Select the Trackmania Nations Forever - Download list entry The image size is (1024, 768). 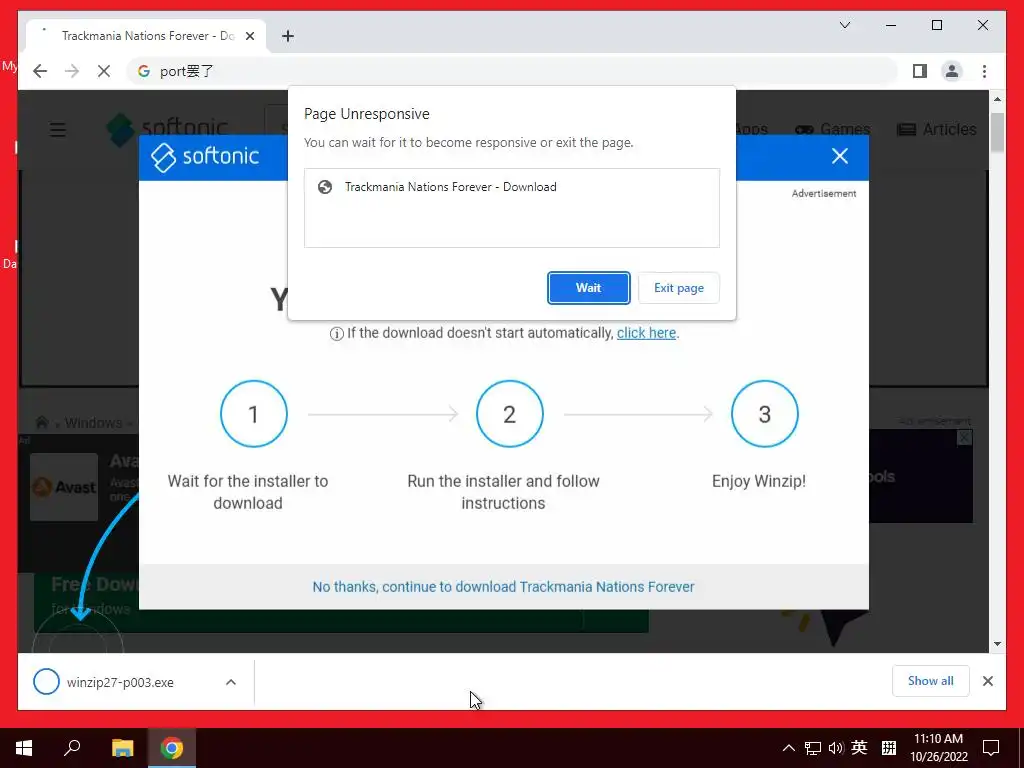512,187
